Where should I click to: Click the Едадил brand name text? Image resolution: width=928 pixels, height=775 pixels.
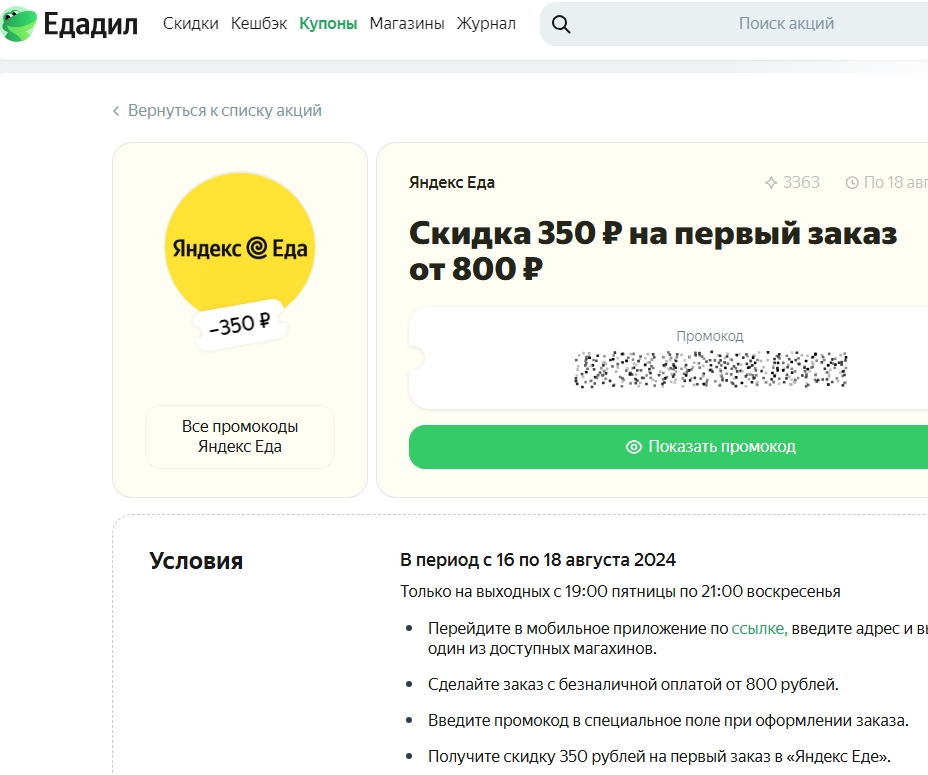click(x=91, y=24)
